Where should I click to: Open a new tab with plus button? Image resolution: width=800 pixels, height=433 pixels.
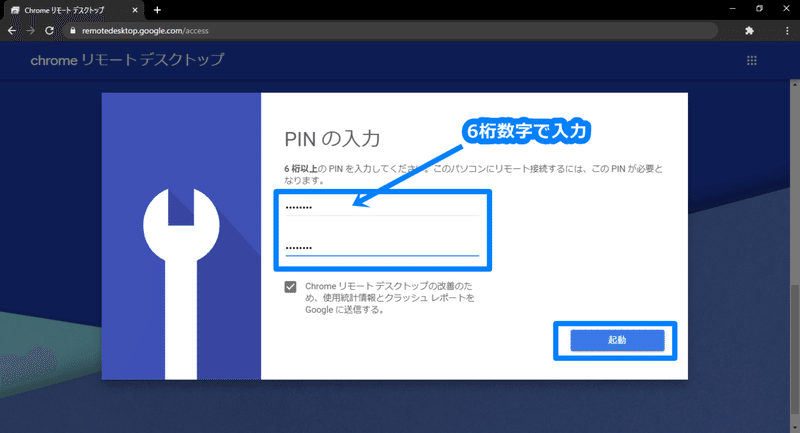pyautogui.click(x=157, y=10)
